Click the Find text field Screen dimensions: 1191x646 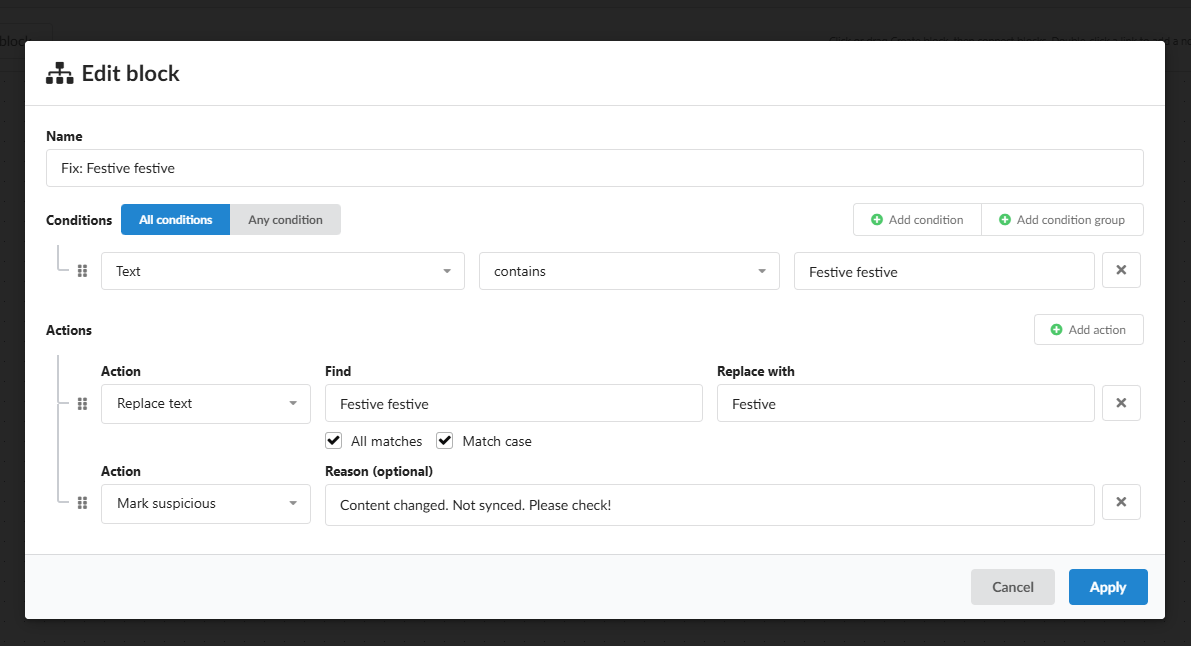tap(513, 404)
